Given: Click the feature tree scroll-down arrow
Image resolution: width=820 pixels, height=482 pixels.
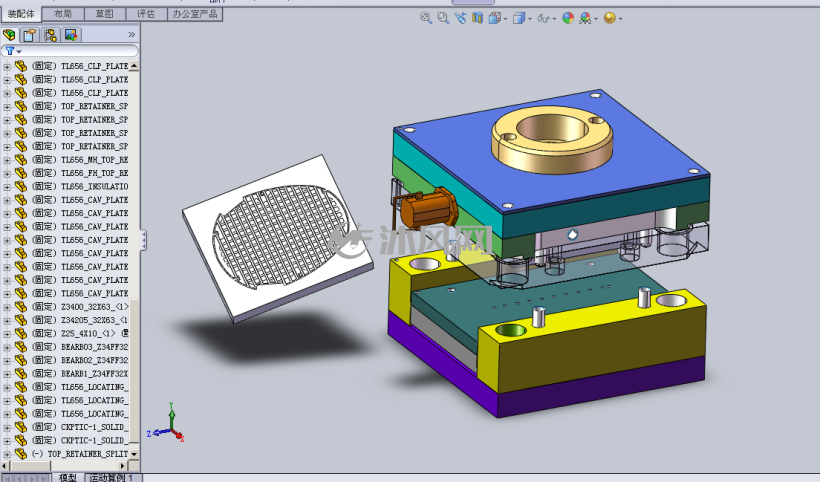Looking at the screenshot, I should pos(134,454).
